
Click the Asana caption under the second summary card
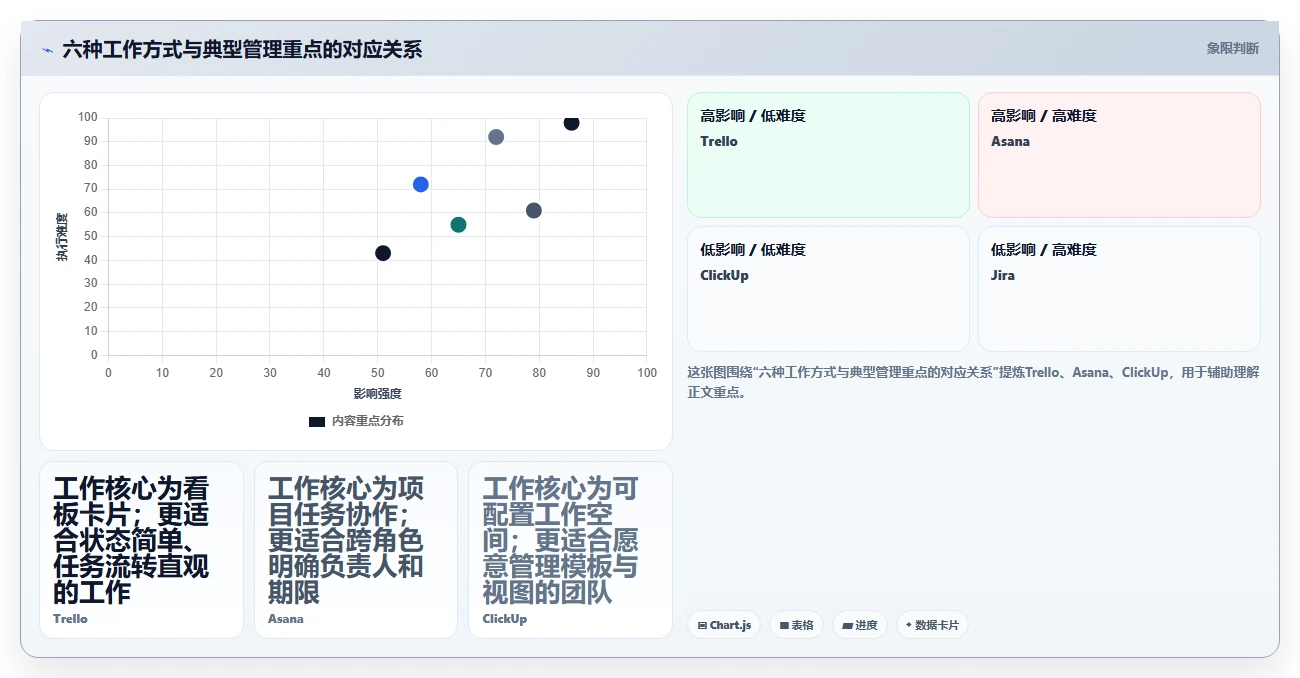(x=285, y=619)
